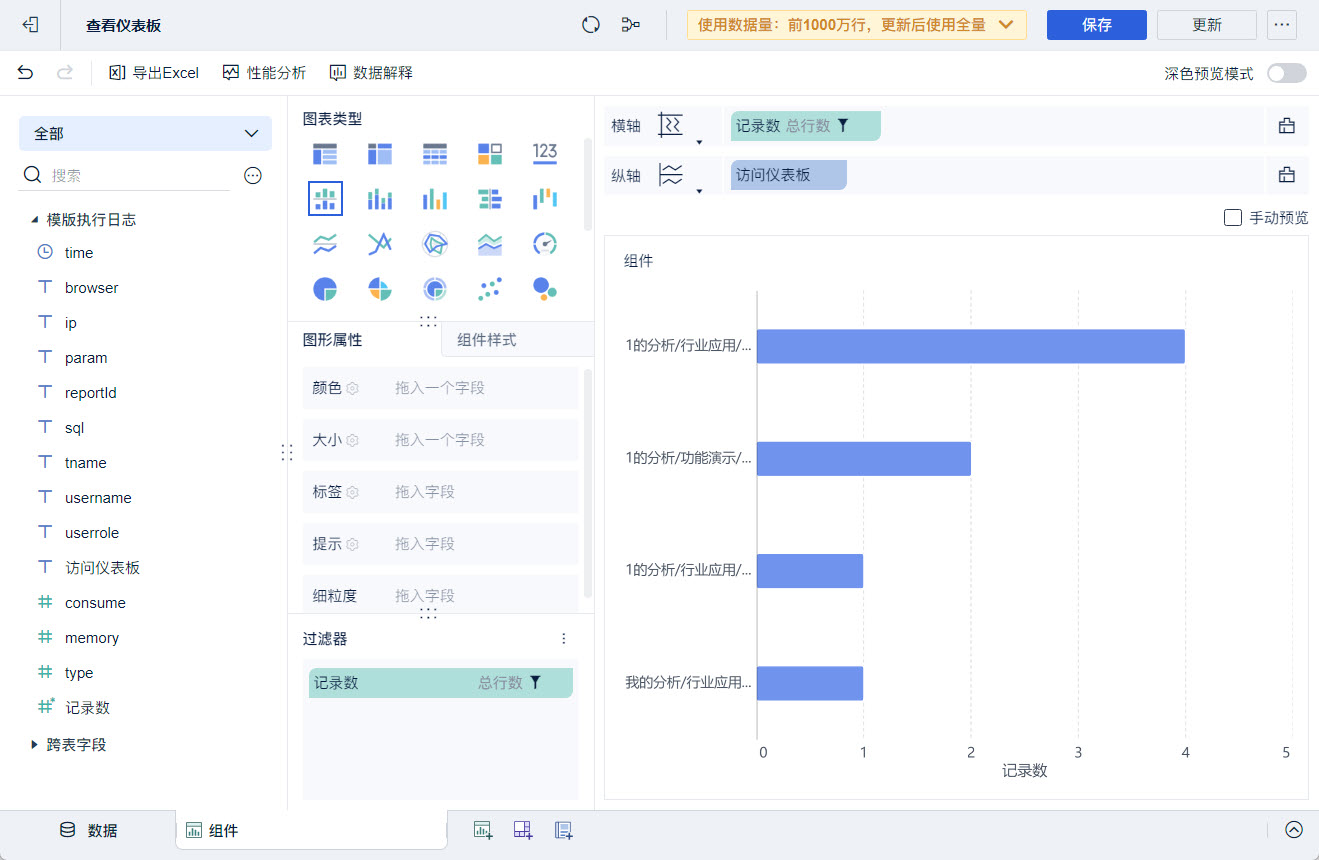Screen dimensions: 1319x860
Task: Click the 更新 button
Action: coord(1207,25)
